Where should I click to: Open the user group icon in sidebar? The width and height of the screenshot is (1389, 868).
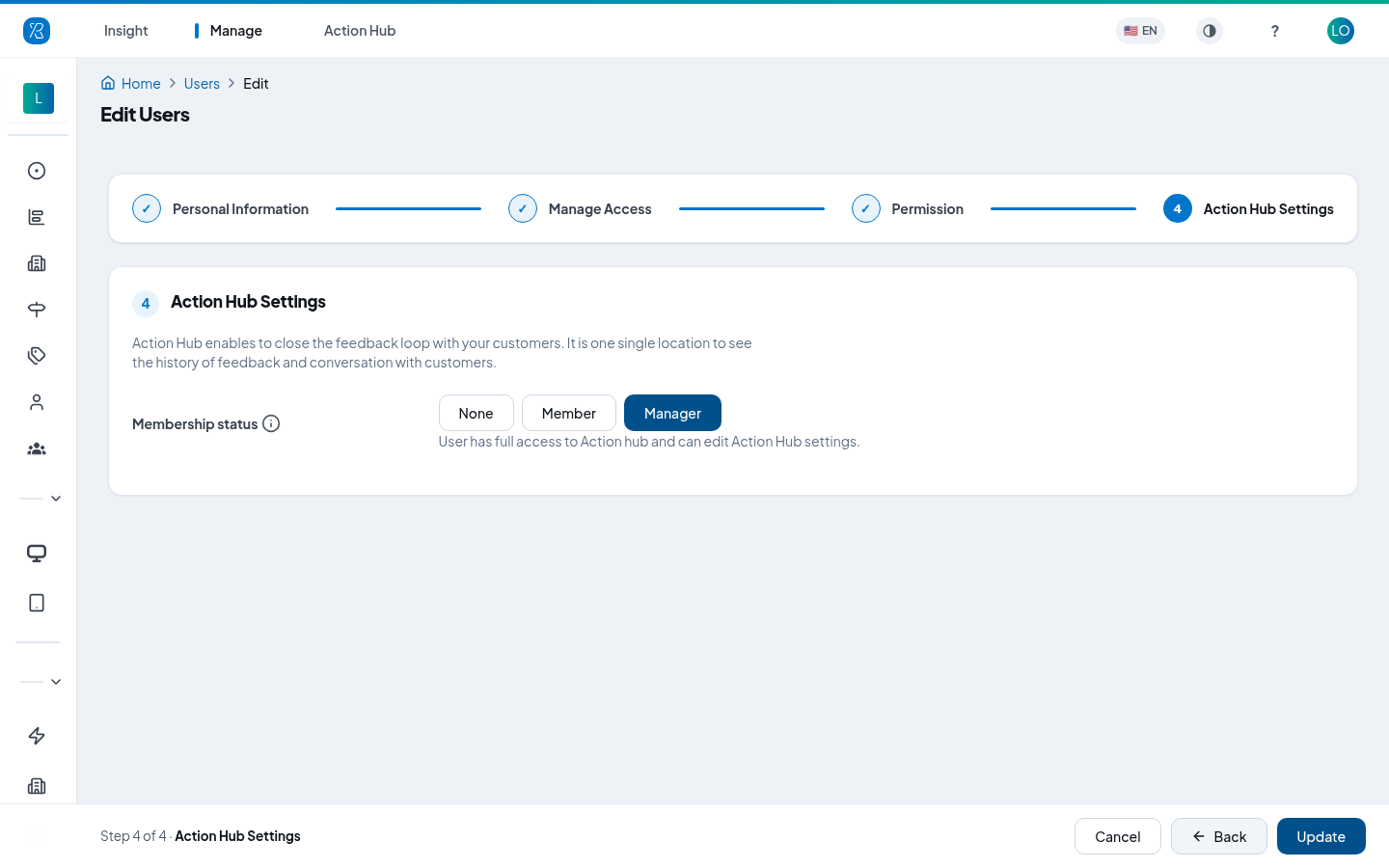37,448
